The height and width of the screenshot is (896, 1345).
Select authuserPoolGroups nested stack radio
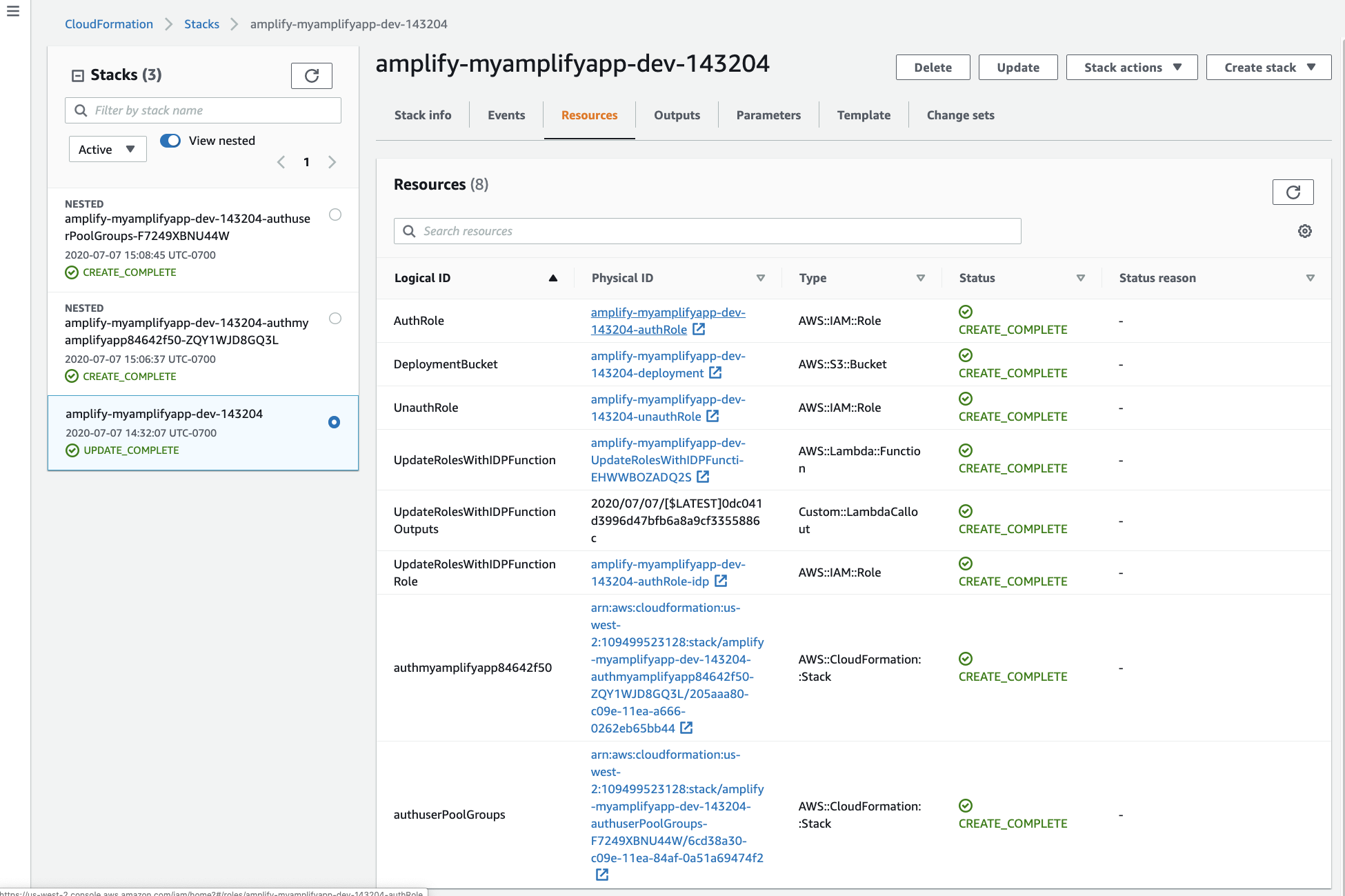click(x=335, y=215)
